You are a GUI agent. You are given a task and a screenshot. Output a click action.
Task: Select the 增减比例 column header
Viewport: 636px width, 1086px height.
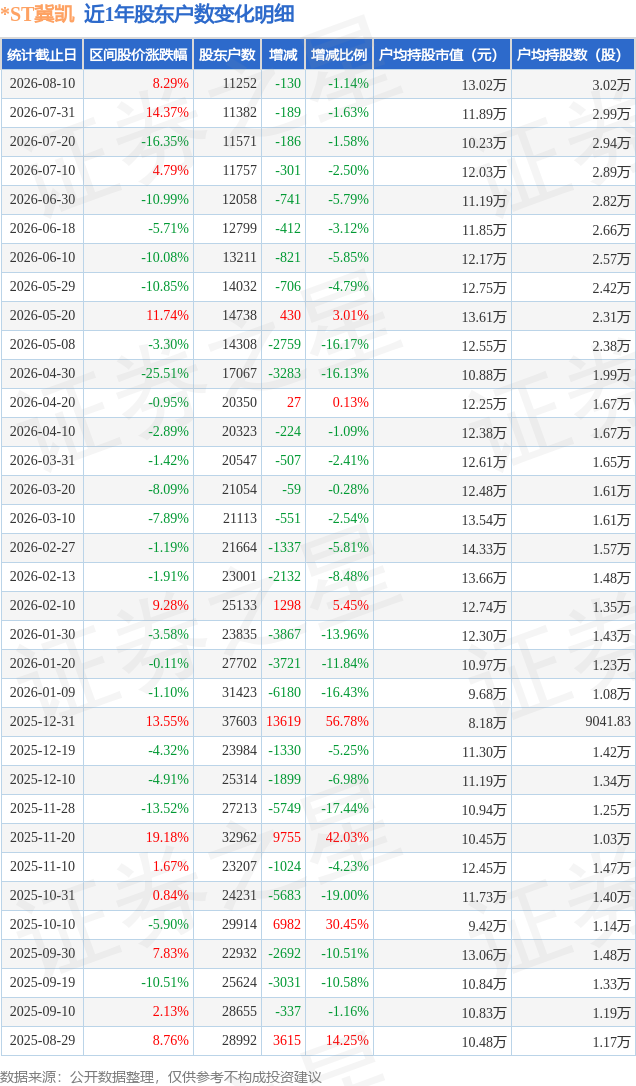click(339, 55)
